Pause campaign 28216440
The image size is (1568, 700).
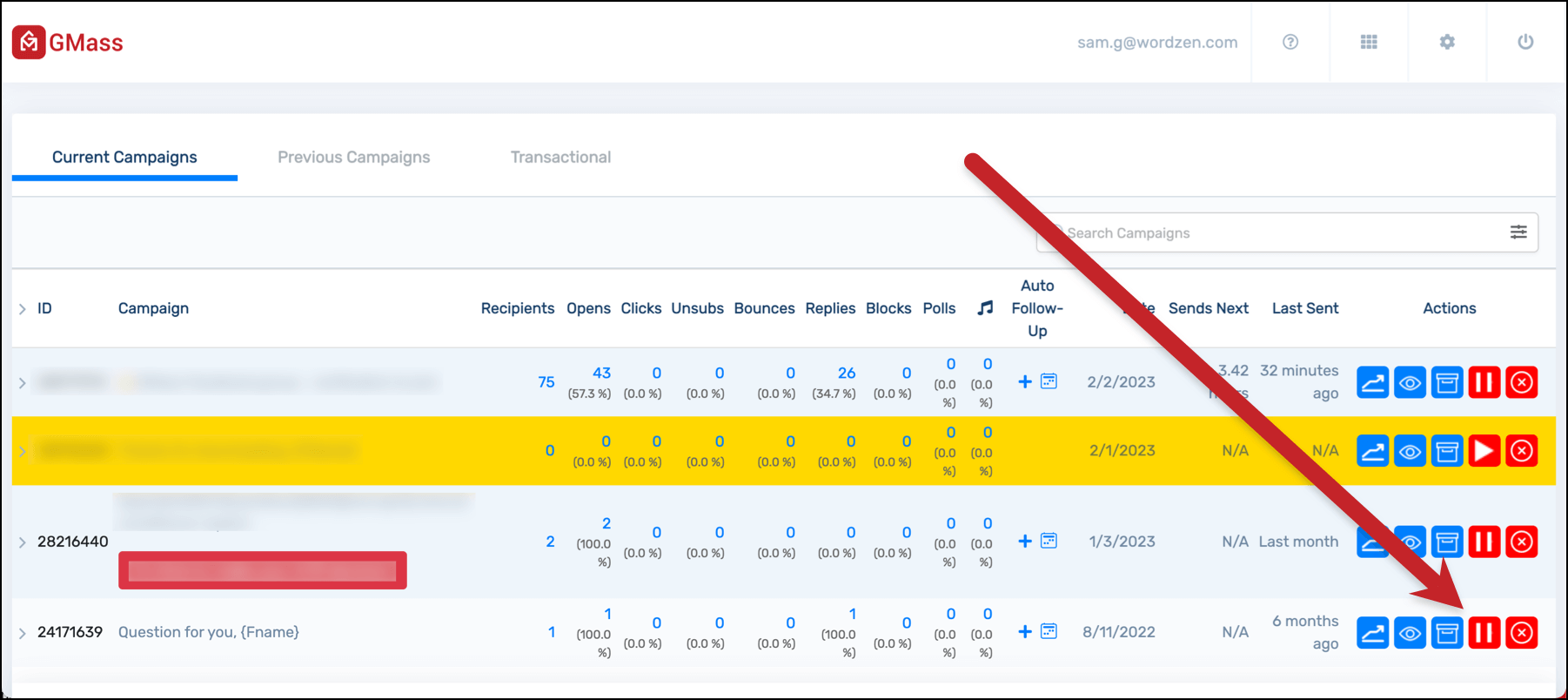tap(1484, 542)
